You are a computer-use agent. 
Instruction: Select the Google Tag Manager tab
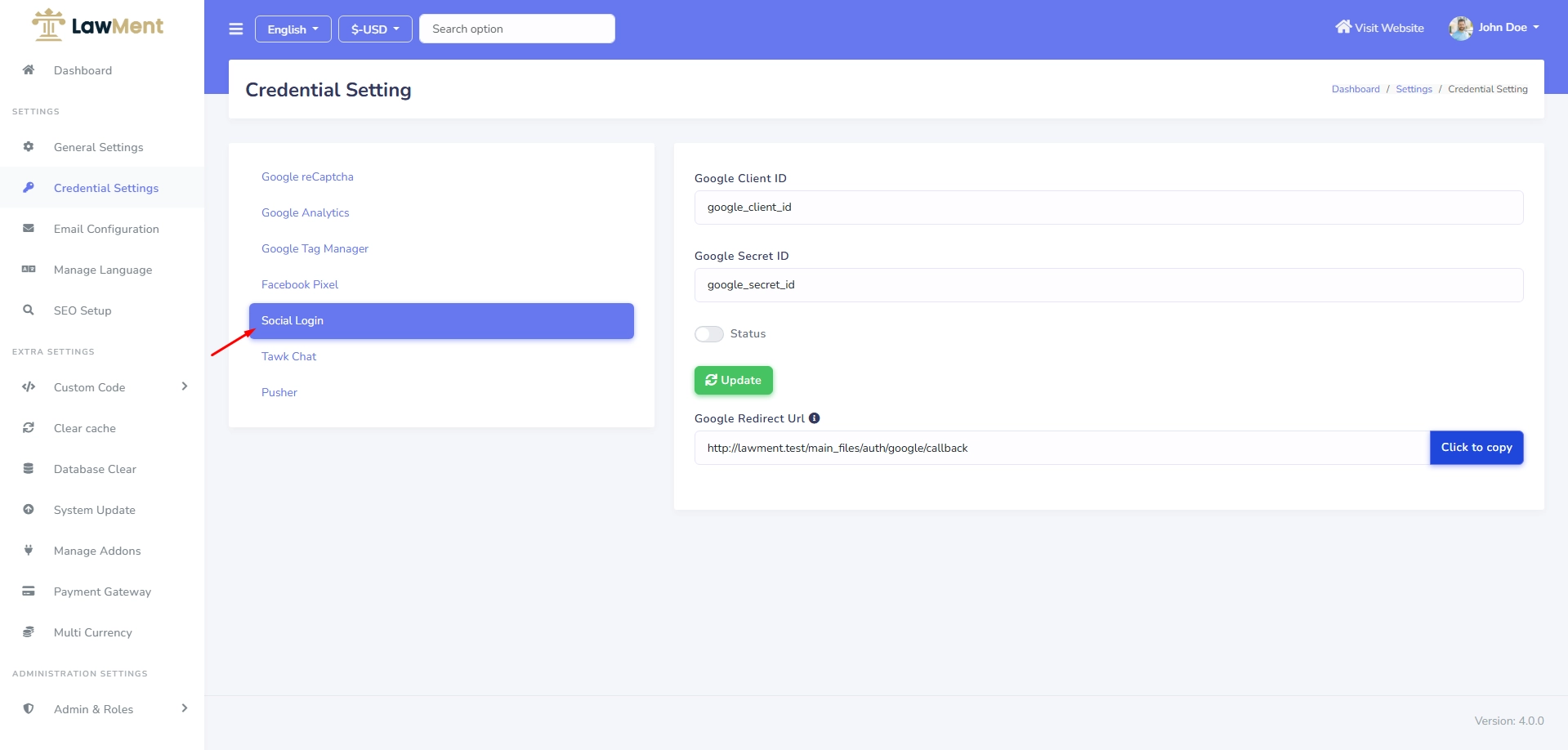(441, 248)
